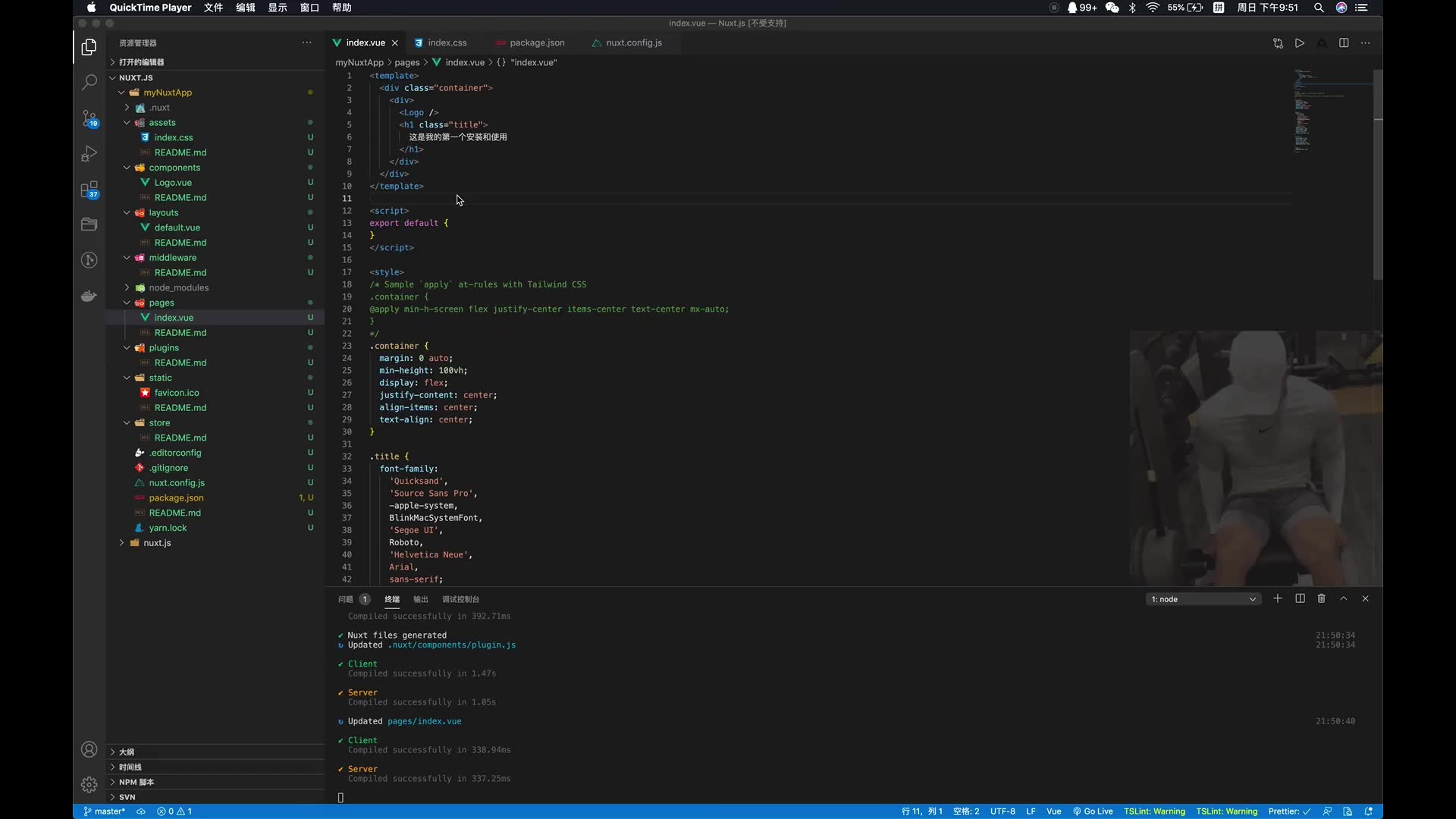Split the editor to the right
1456x819 pixels.
pos(1344,43)
